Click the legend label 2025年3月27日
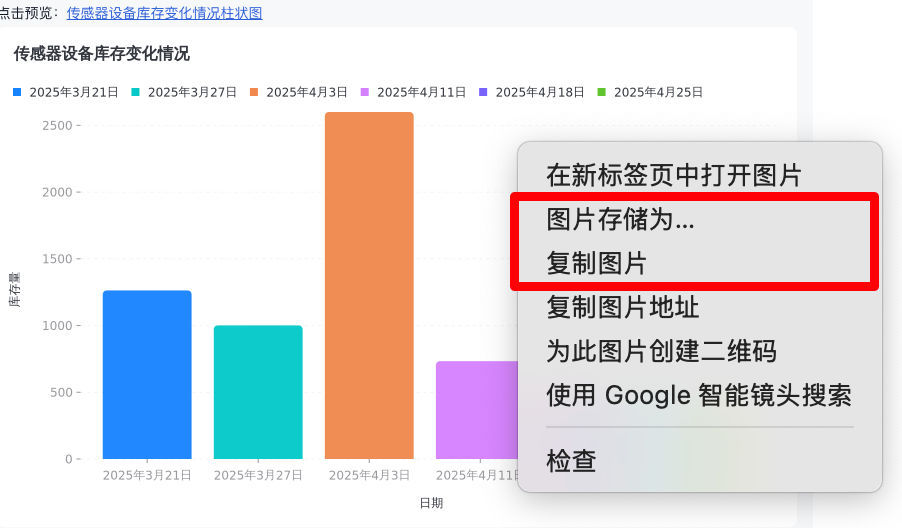This screenshot has height=528, width=902. tap(193, 92)
